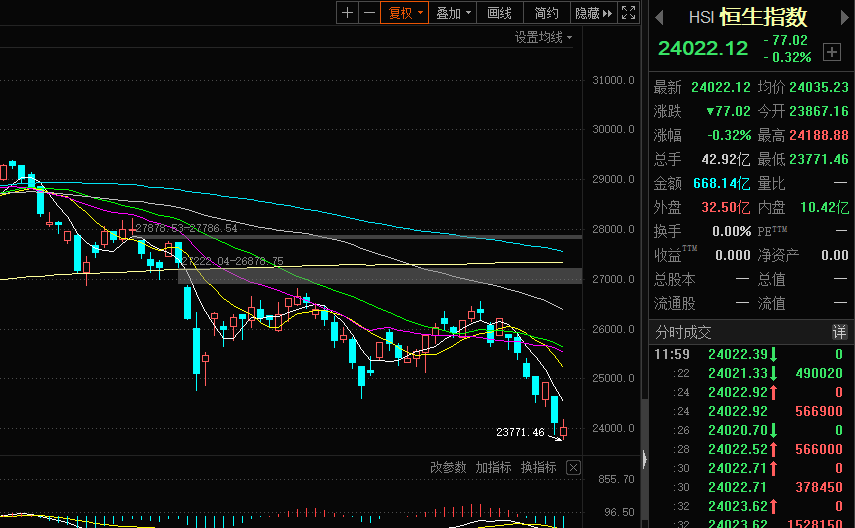Click the trade volume 566900
Viewport: 855px width, 528px height.
(x=818, y=411)
